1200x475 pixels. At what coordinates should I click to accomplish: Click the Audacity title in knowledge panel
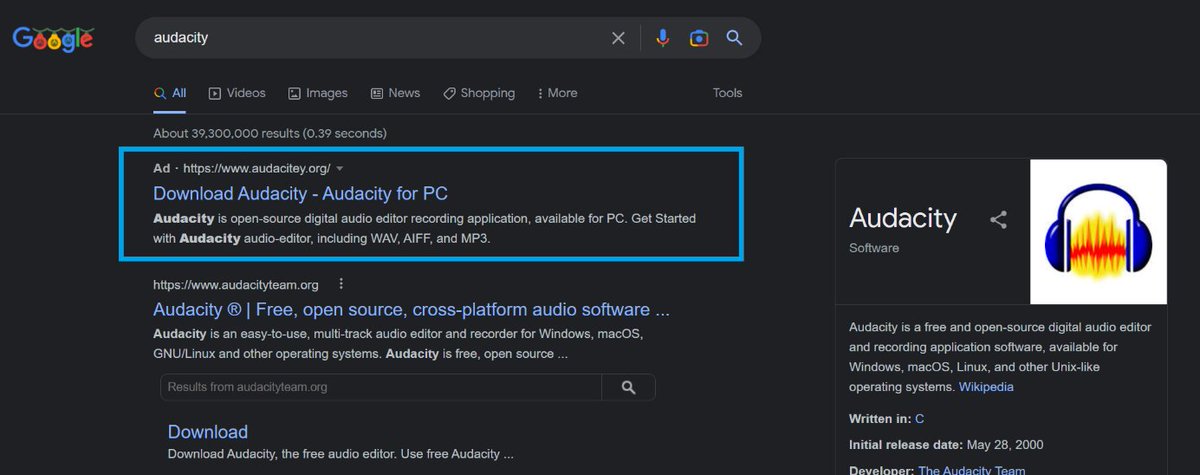[x=903, y=218]
